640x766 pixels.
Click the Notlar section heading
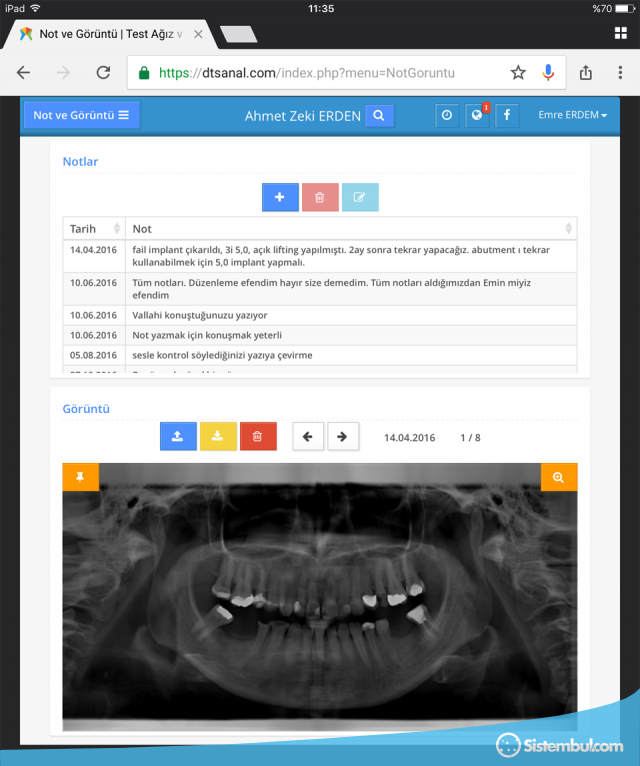(x=80, y=162)
